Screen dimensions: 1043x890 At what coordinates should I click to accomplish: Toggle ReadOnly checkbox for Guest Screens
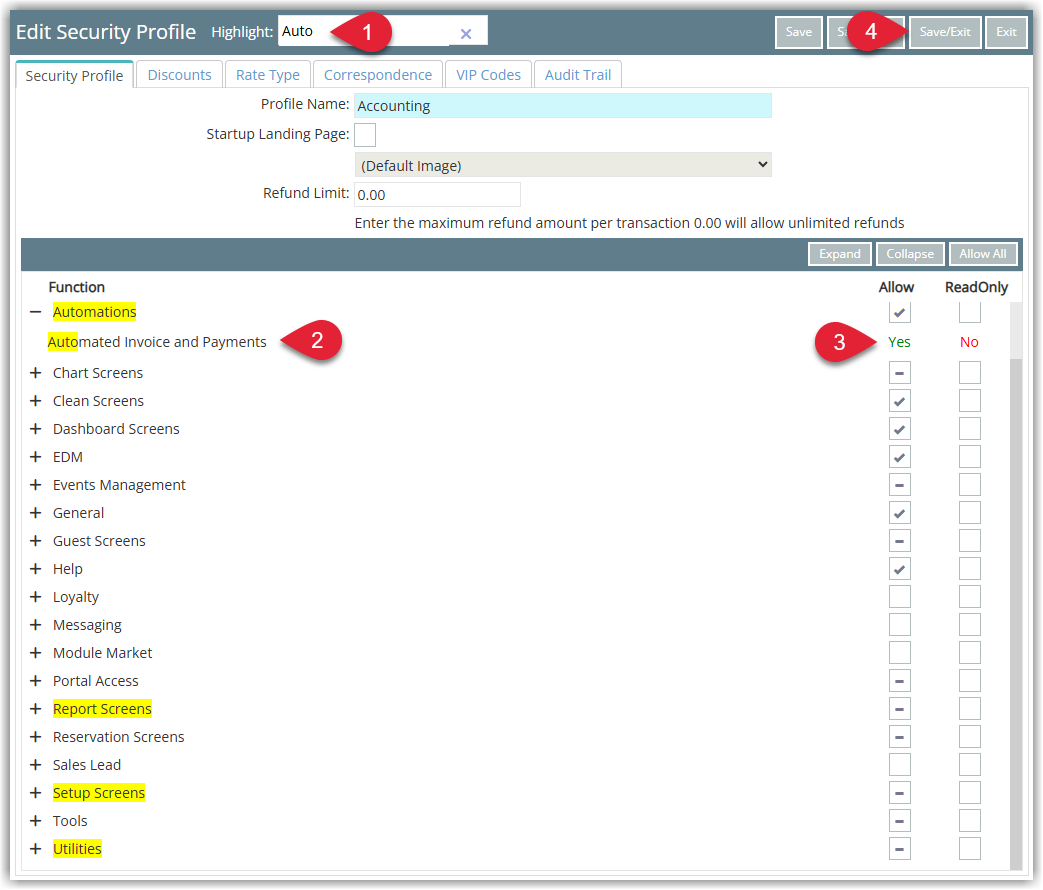(969, 541)
